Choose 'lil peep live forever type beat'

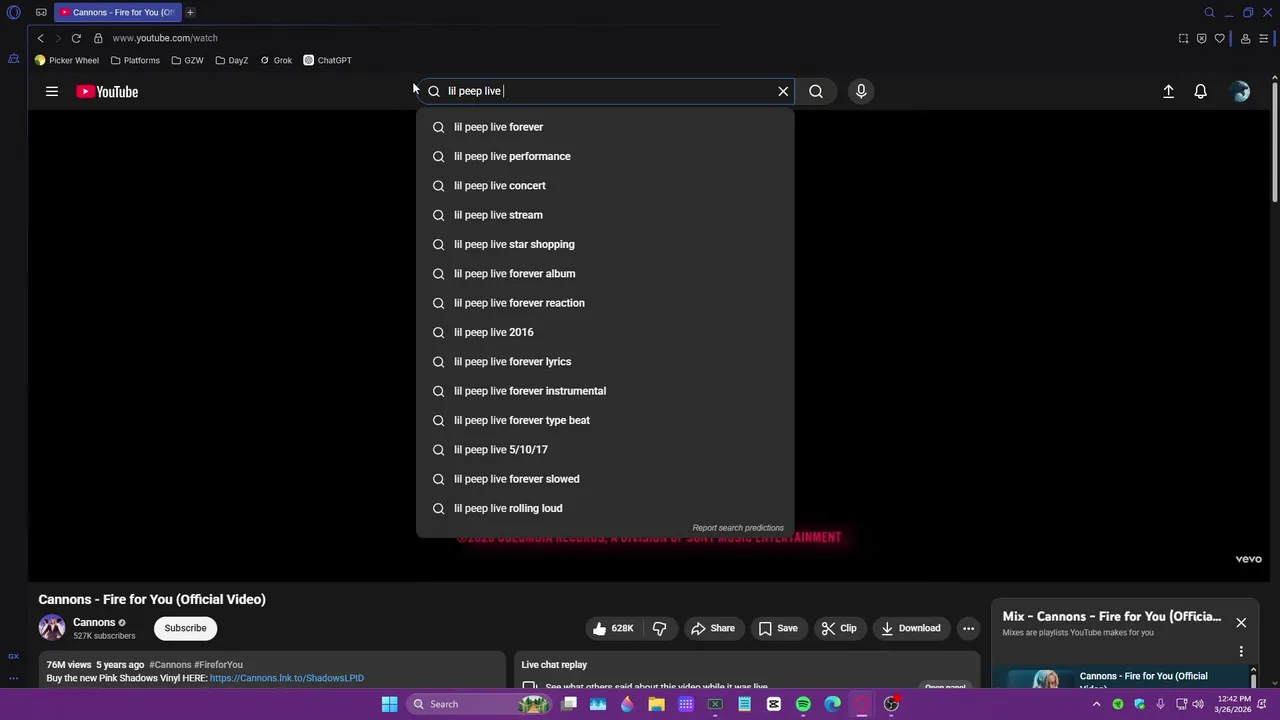click(x=605, y=420)
